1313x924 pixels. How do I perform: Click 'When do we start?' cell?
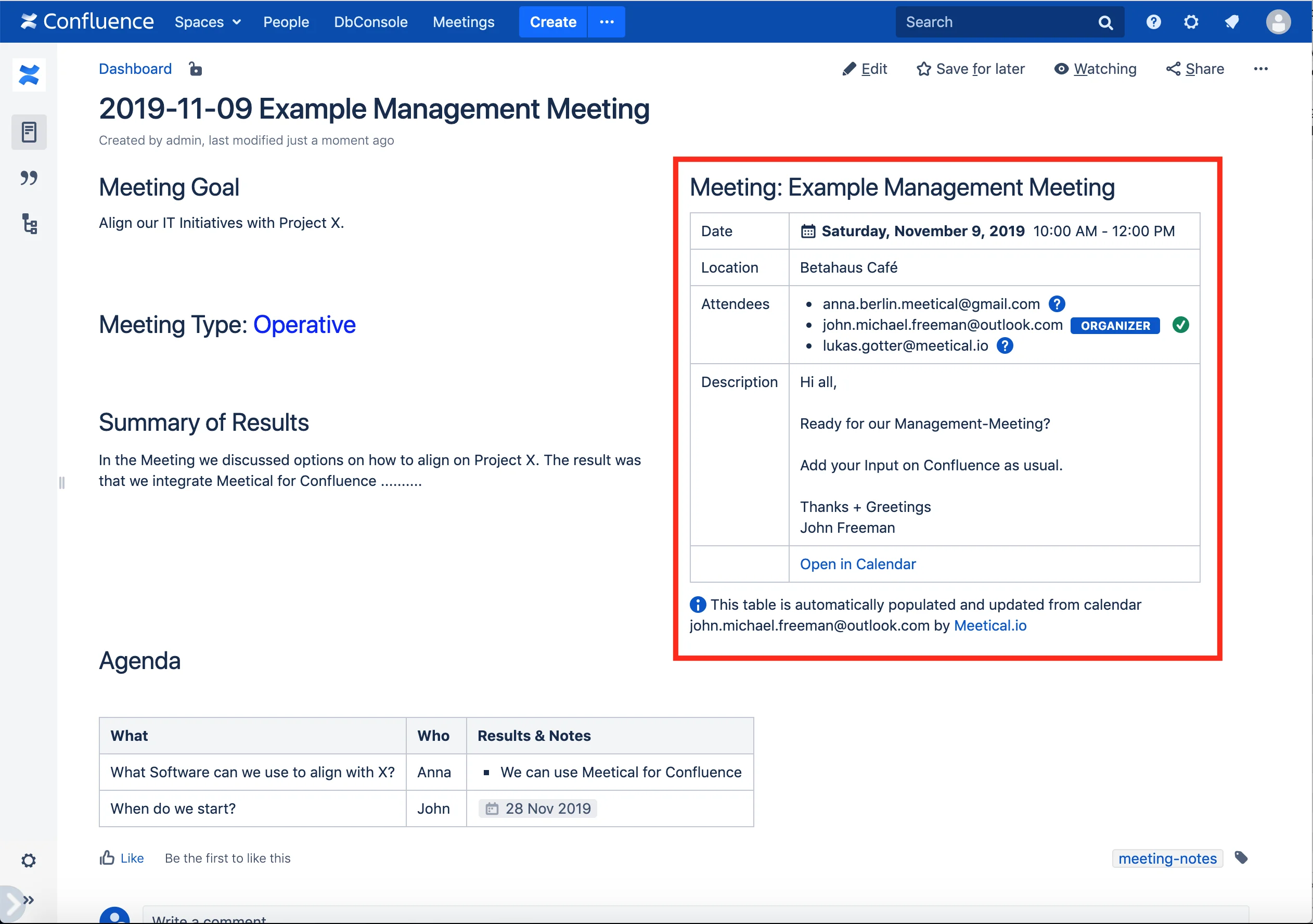(253, 808)
